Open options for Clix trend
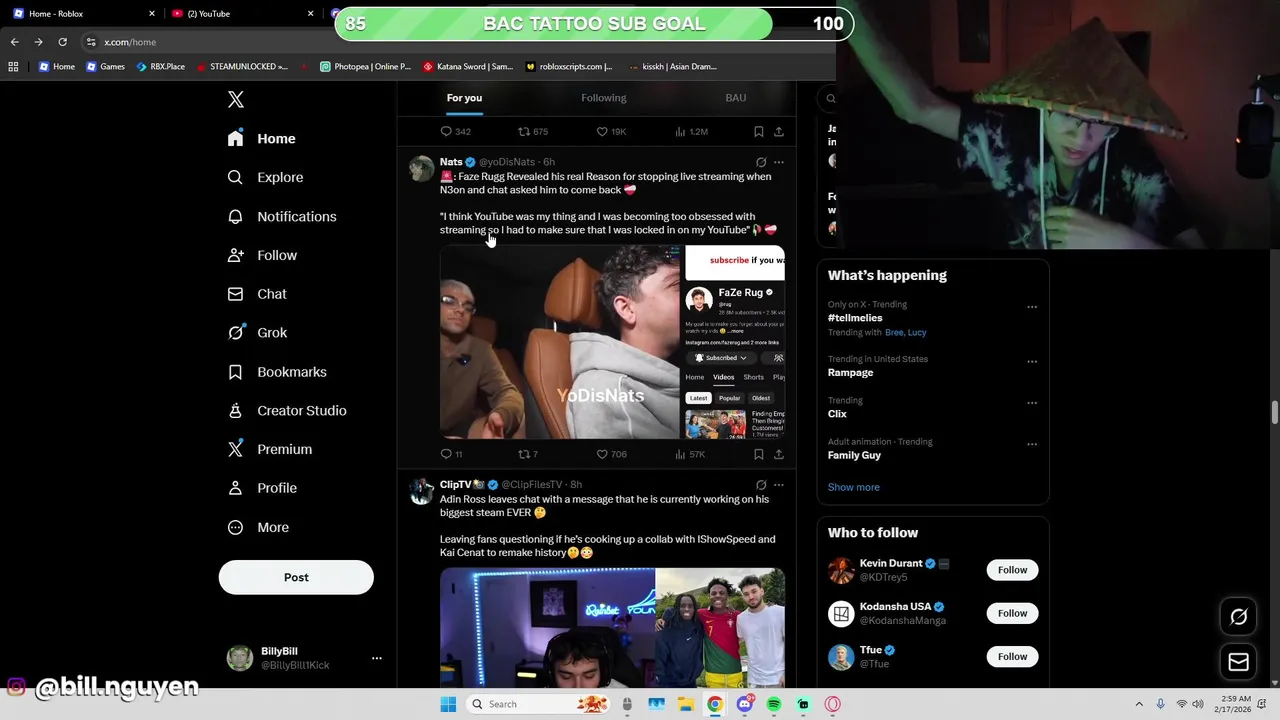The width and height of the screenshot is (1280, 720). pos(1032,403)
